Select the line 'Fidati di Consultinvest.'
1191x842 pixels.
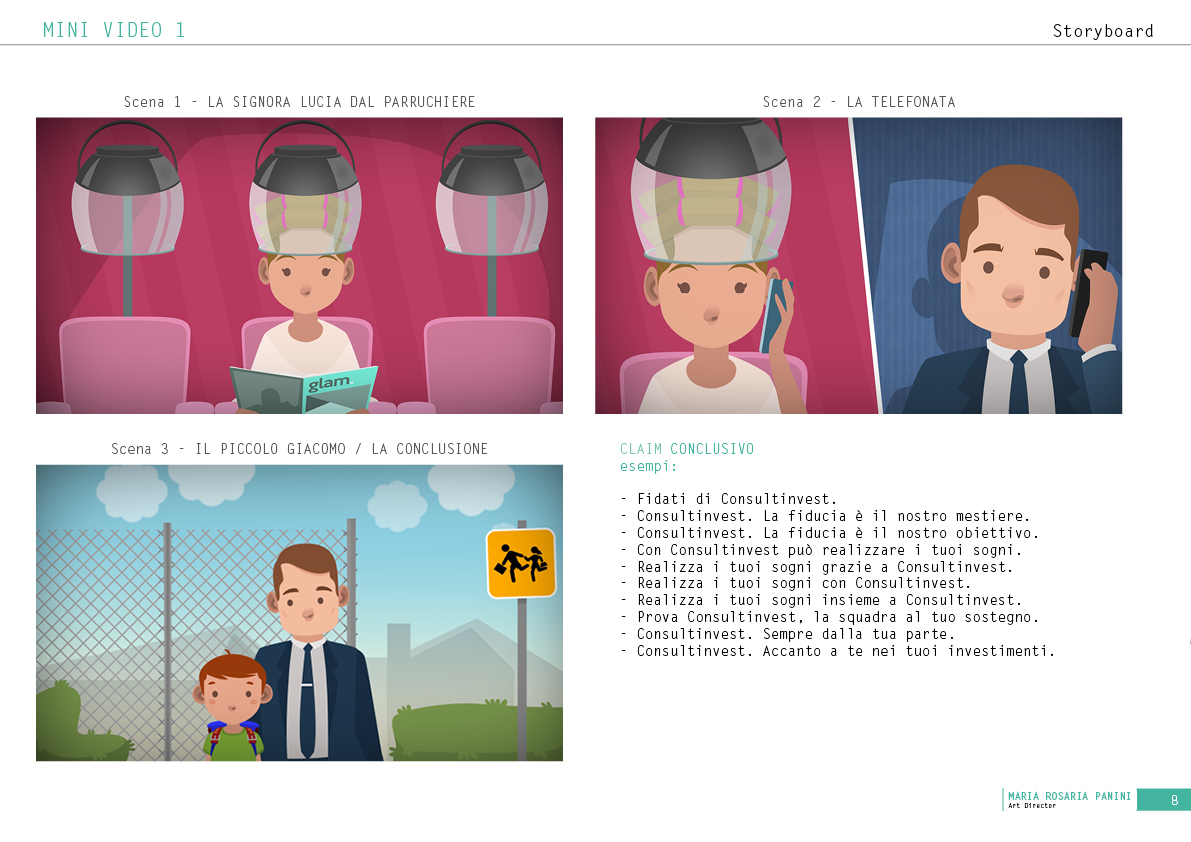[728, 499]
